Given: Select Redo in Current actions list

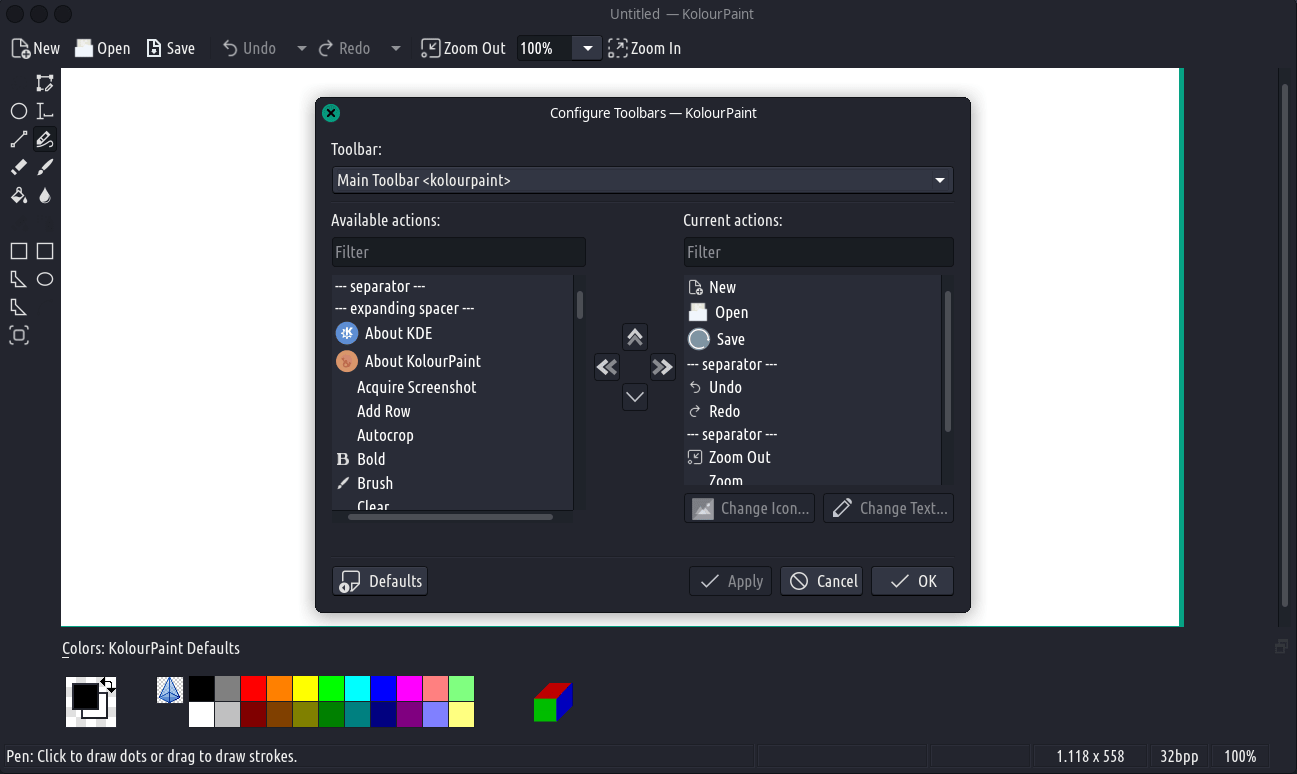Looking at the screenshot, I should [x=812, y=411].
